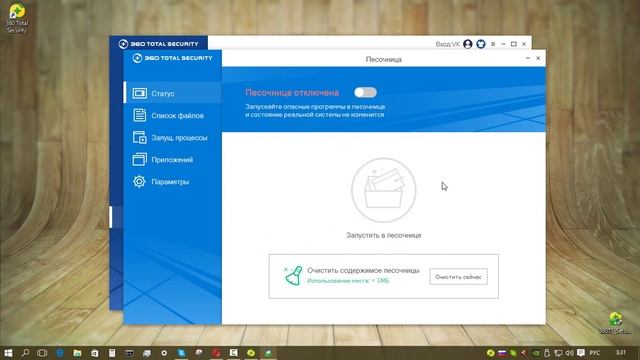640x360 pixels.
Task: Click the 360 icon in the system tray
Action: pyautogui.click(x=491, y=353)
